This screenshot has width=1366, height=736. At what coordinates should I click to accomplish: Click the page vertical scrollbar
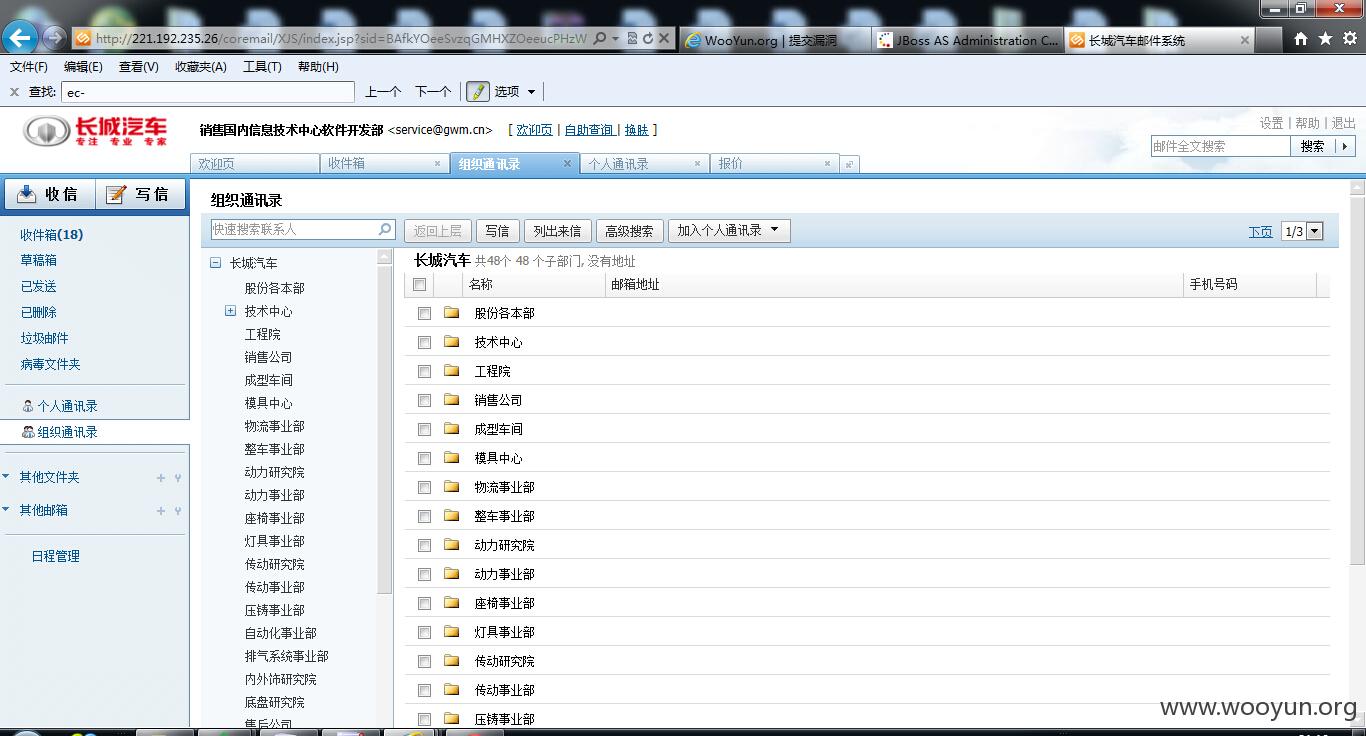coord(1357,380)
